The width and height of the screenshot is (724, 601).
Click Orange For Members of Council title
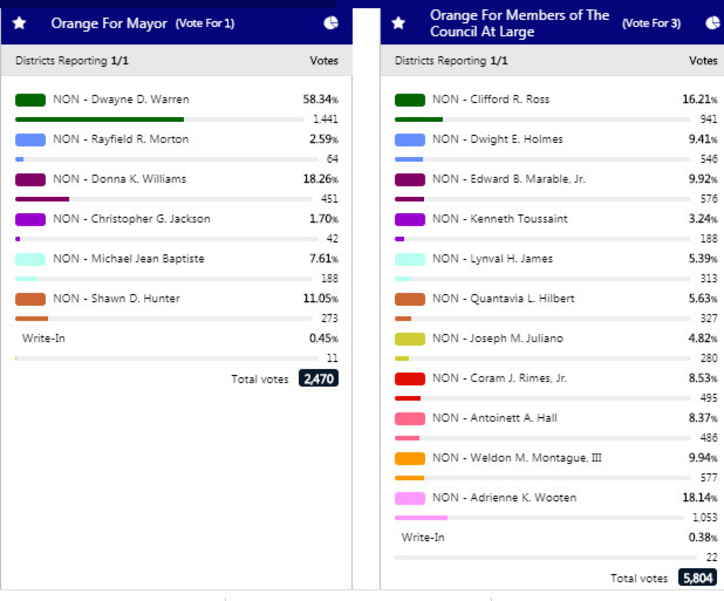coord(519,23)
